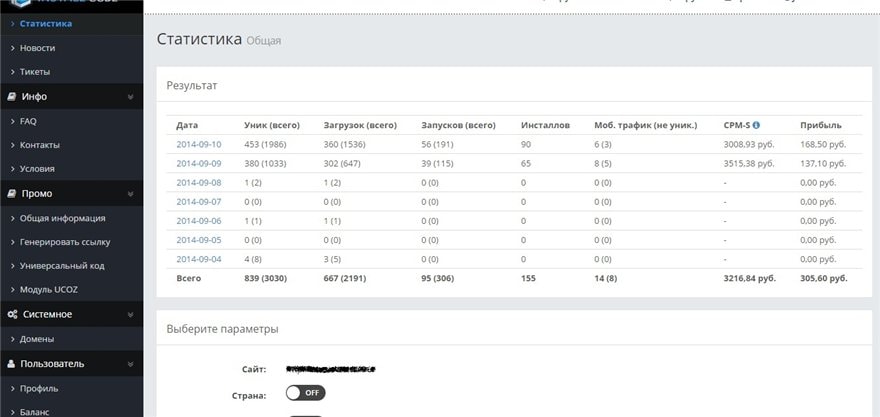This screenshot has height=417, width=880.
Task: Open Модуль UCOZ in sidebar
Action: point(49,290)
